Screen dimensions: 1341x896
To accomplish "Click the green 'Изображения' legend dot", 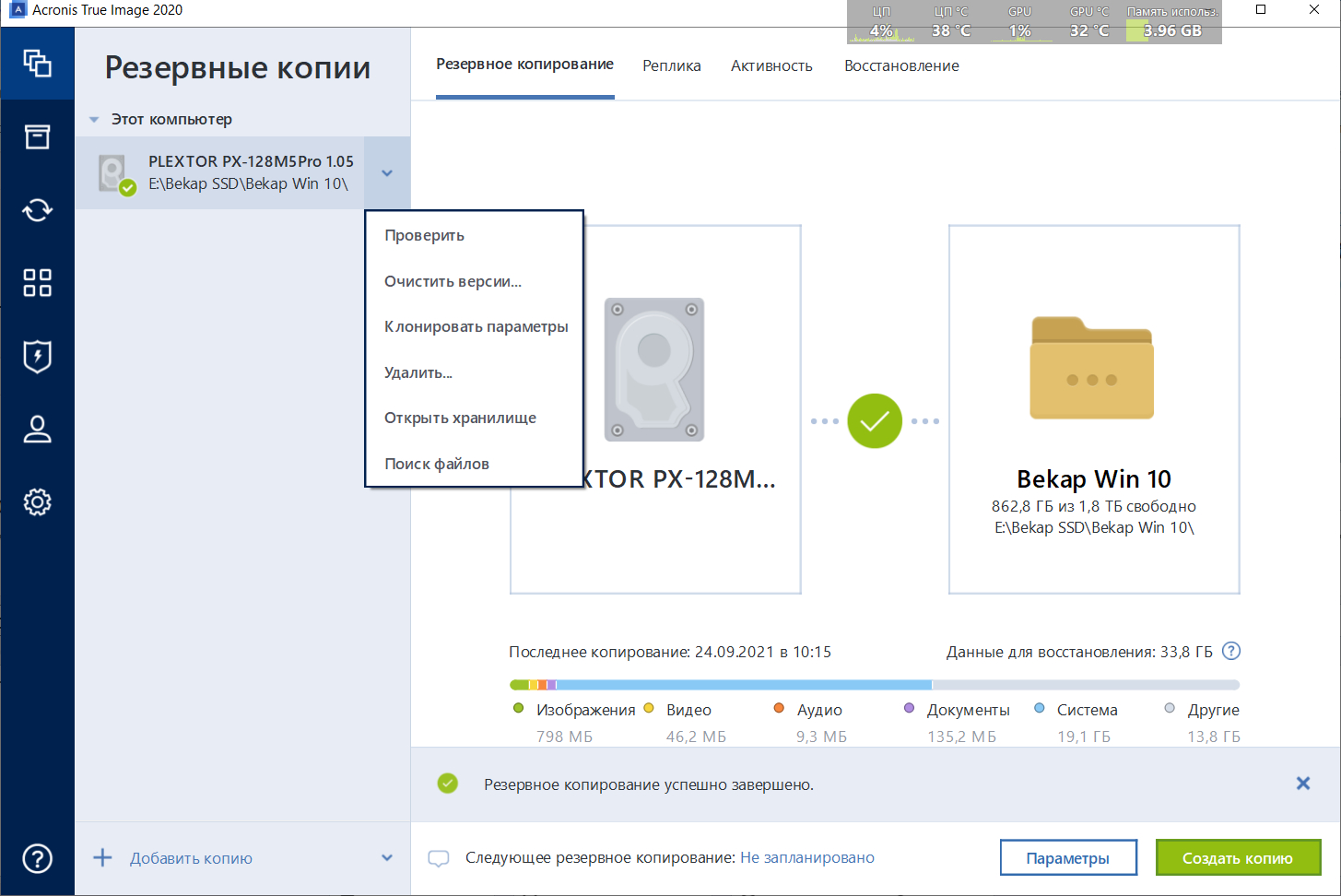I will [x=518, y=708].
